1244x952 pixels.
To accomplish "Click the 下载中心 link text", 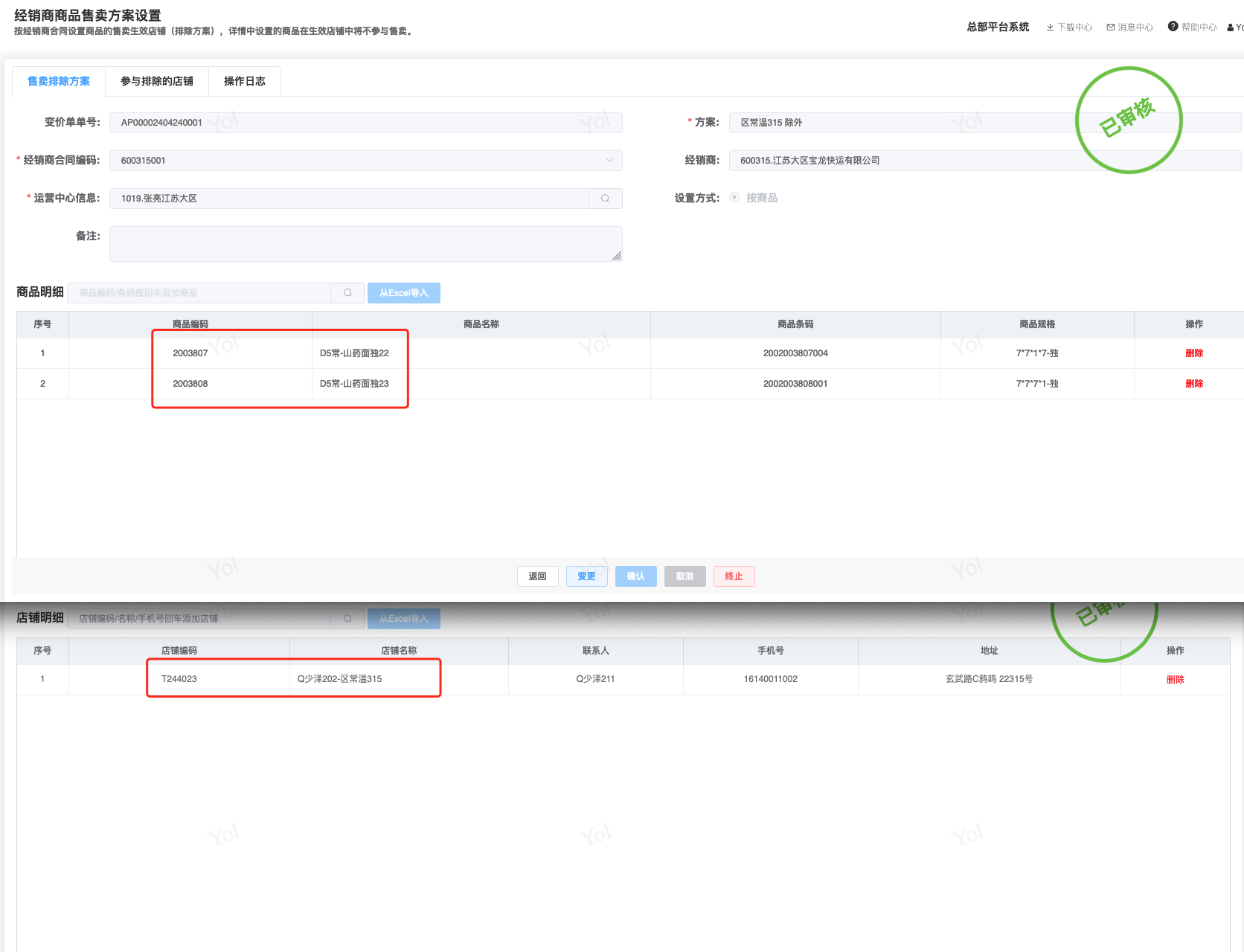I will (x=1075, y=28).
